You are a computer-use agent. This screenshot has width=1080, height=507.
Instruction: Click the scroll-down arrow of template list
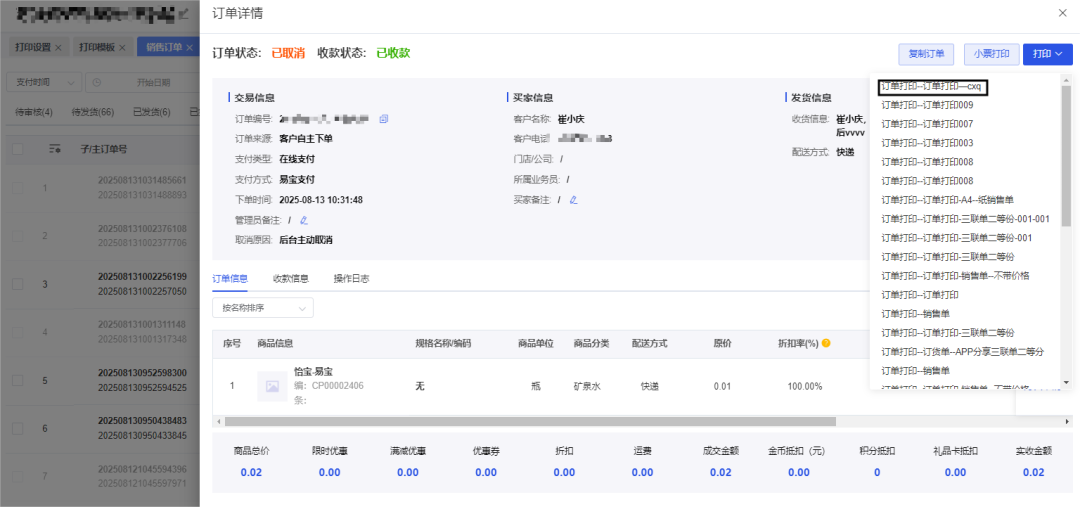(x=1066, y=382)
